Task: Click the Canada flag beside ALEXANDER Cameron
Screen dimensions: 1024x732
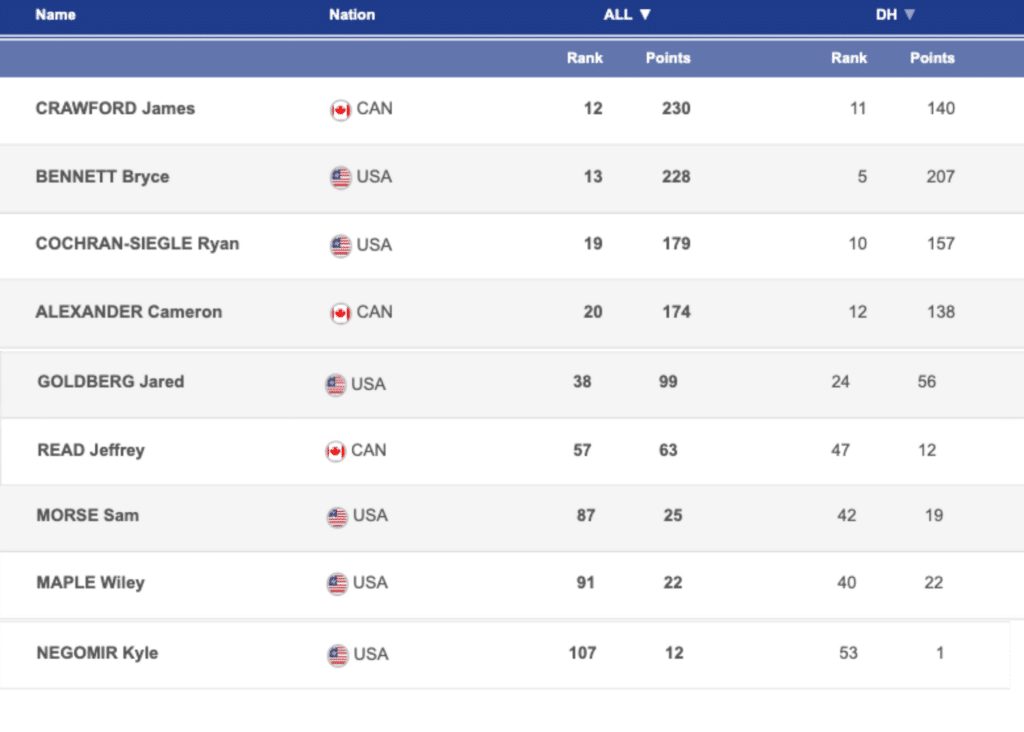Action: click(x=340, y=313)
